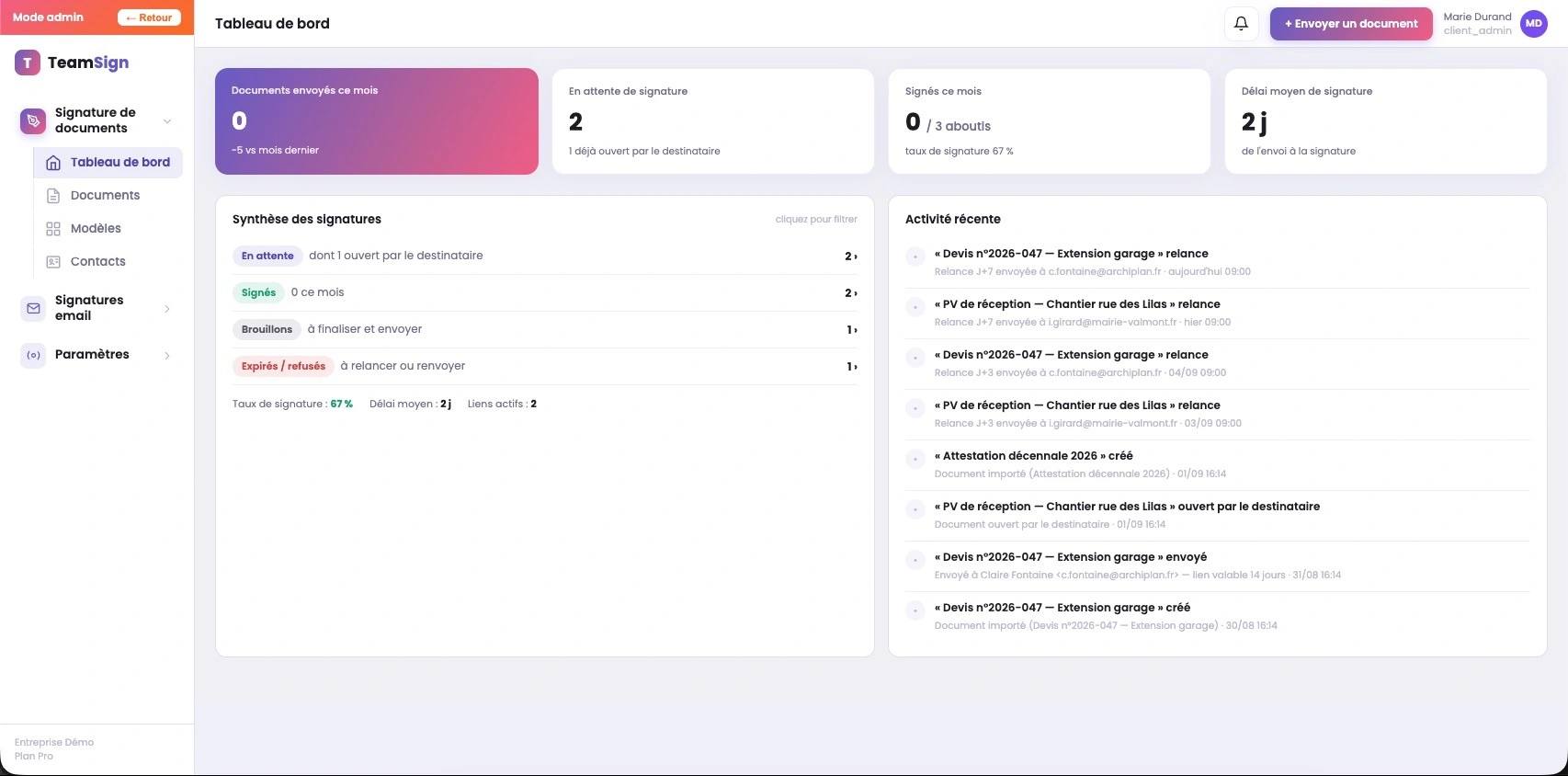Open 'Attestation décennale 2026 créé' activity
The width and height of the screenshot is (1568, 776).
click(x=1217, y=465)
